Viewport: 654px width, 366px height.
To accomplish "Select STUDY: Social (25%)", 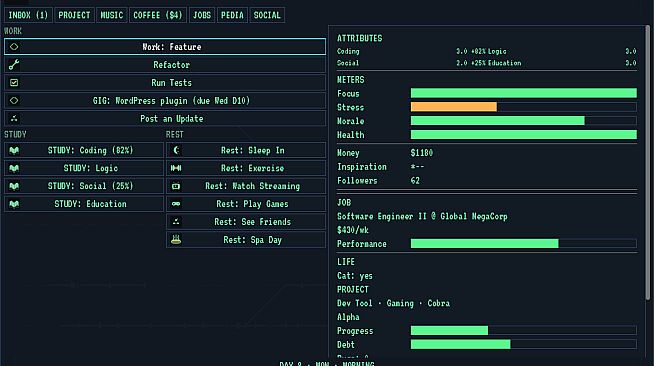I will [84, 186].
